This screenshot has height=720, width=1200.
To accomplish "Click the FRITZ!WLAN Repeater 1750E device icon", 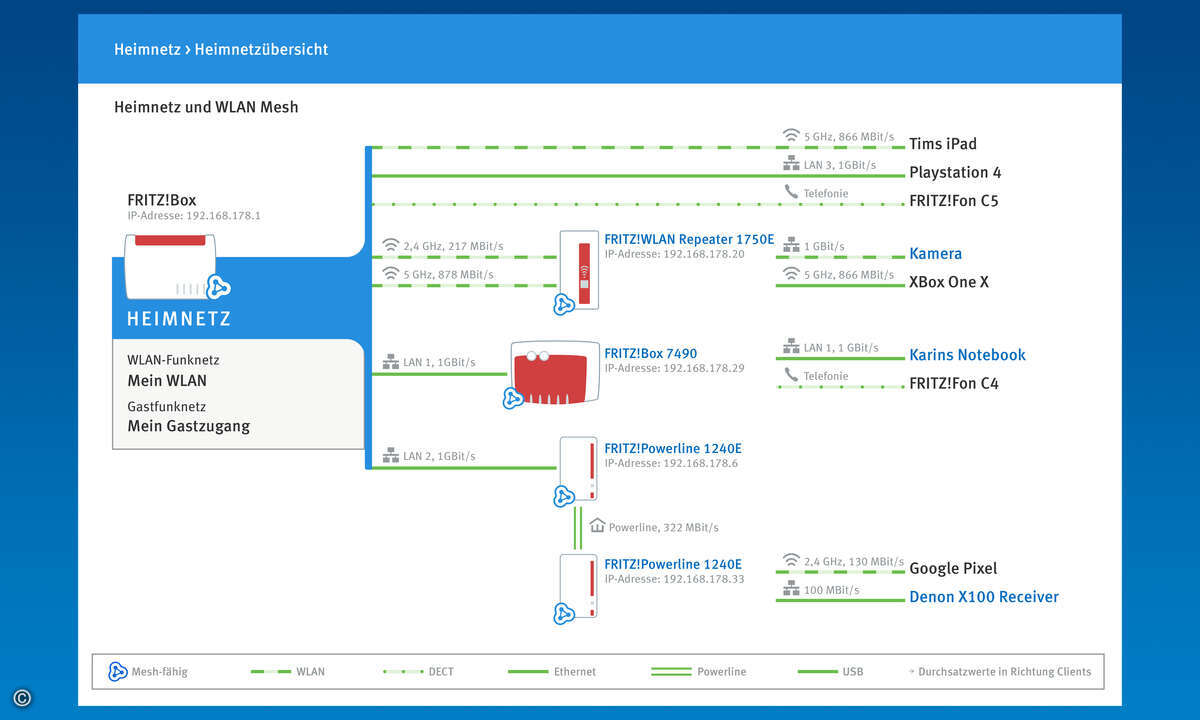I will 578,270.
